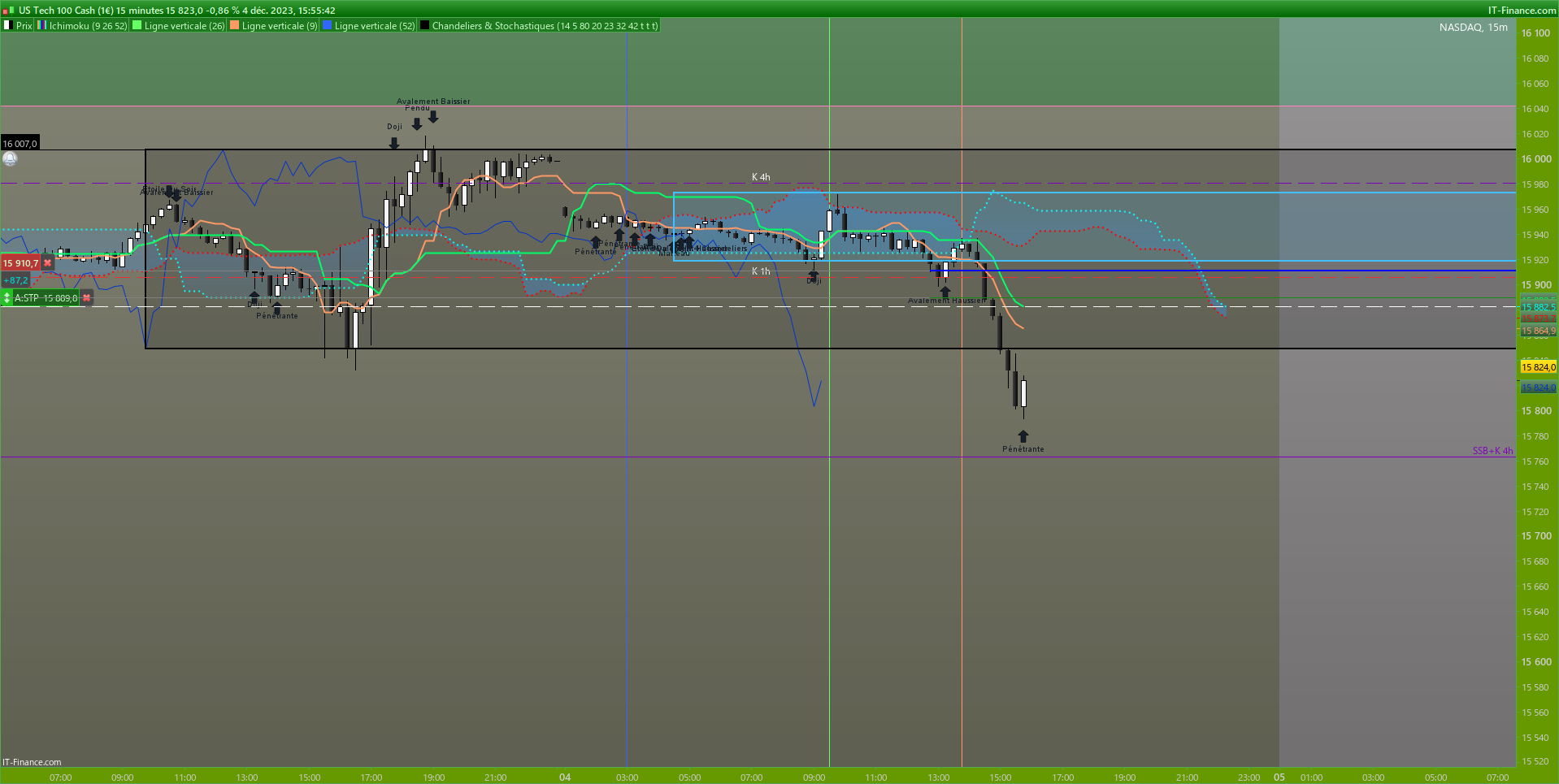Click the alert bell icon near 16 007,0
Screen dimensions: 1559x784
(10, 159)
